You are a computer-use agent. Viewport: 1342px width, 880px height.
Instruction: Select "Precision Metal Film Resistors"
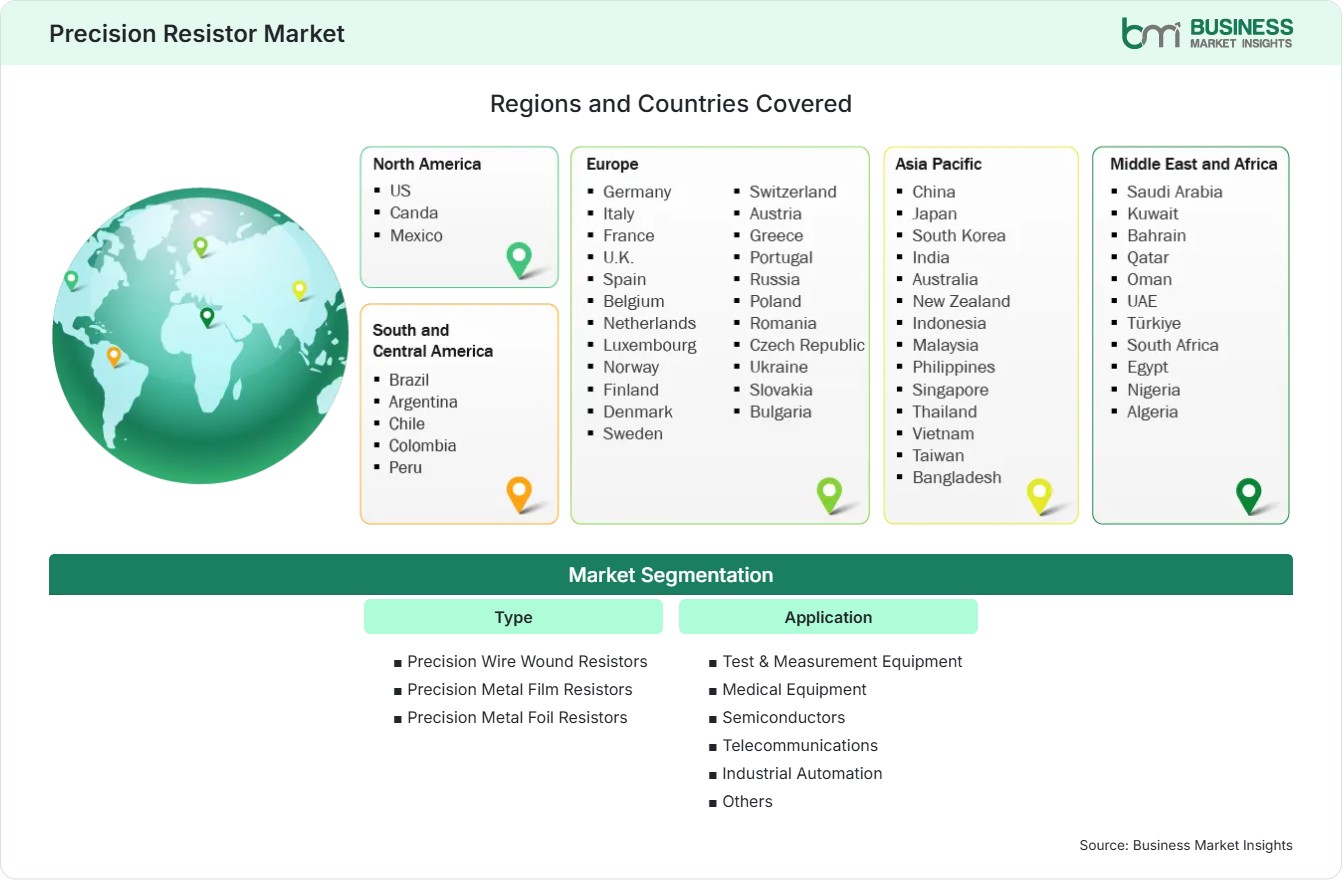520,689
